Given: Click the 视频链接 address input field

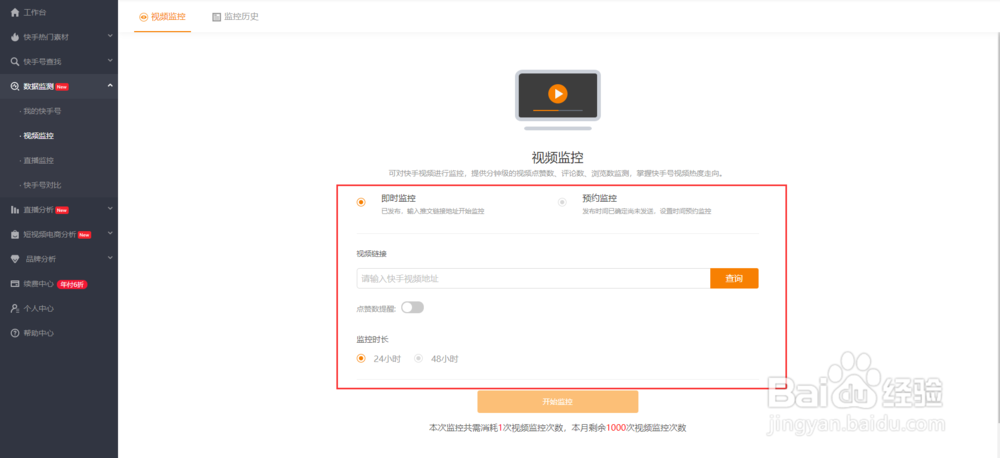Looking at the screenshot, I should 533,279.
